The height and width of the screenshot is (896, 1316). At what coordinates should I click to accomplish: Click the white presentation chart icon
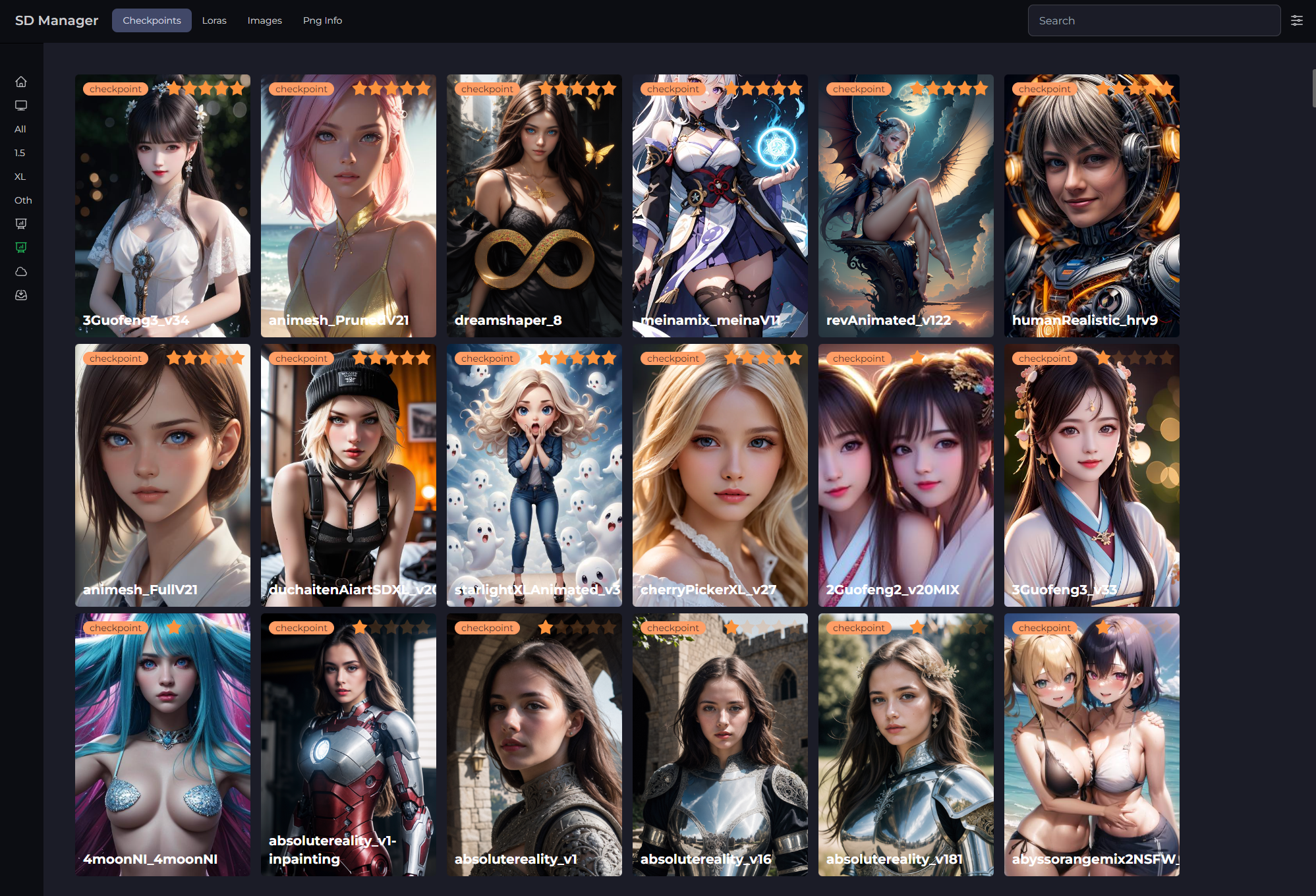(21, 224)
